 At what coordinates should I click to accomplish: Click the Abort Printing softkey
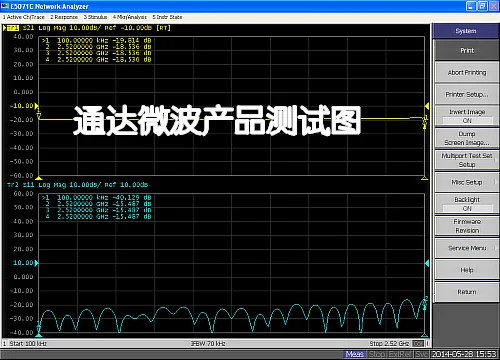467,72
